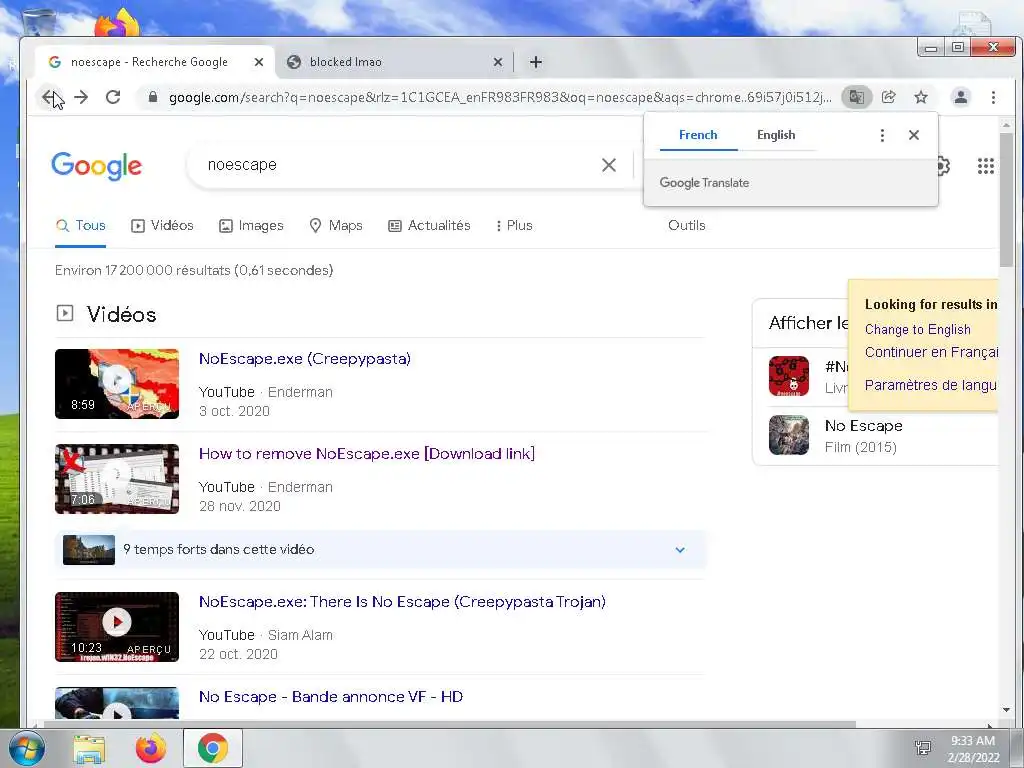Click the No Escape film poster thumbnail

[789, 435]
